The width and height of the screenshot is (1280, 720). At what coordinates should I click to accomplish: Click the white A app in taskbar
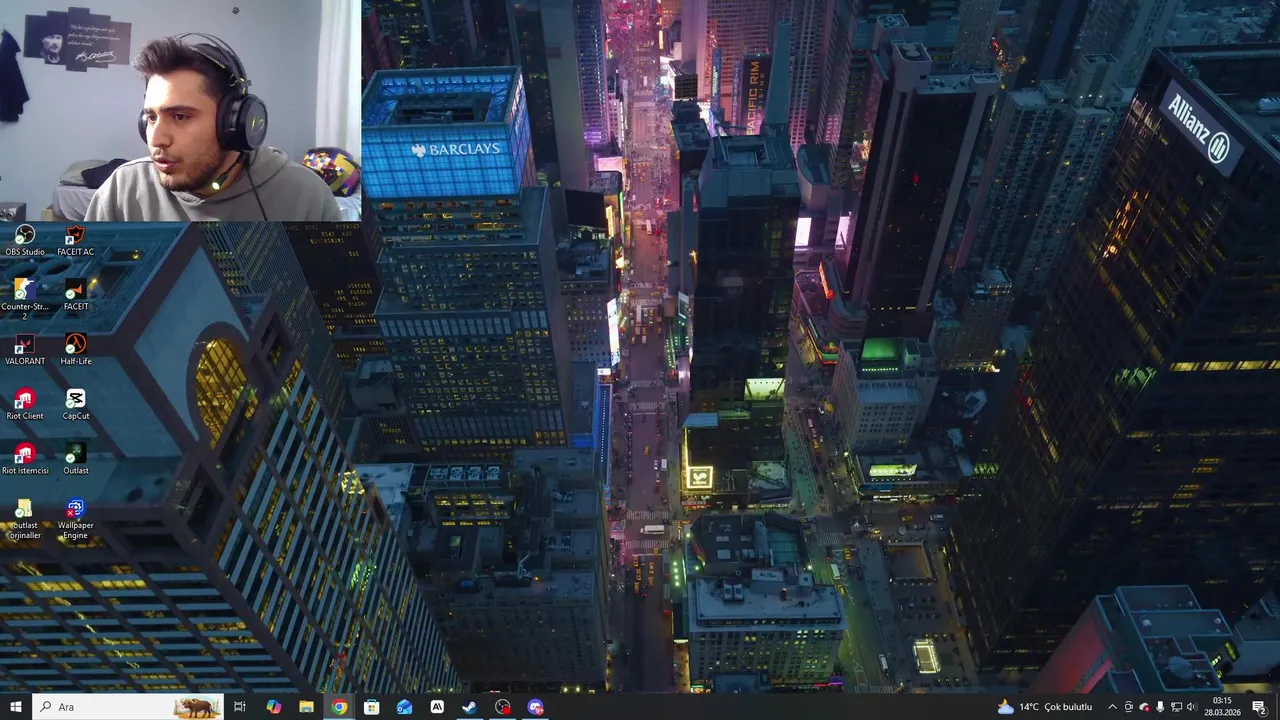[x=437, y=707]
